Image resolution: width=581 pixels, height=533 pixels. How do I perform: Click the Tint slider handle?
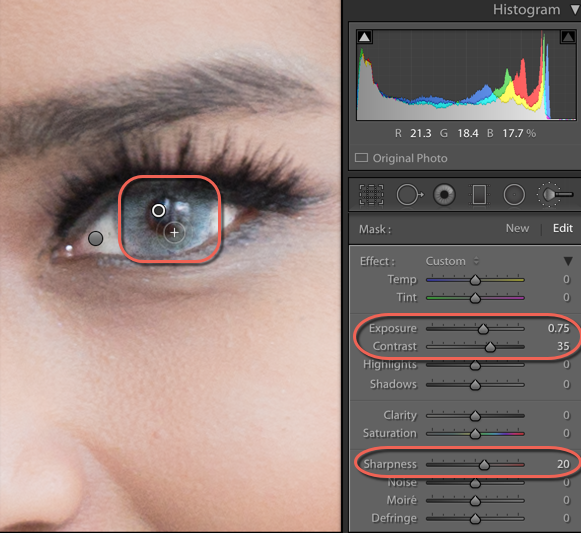tap(475, 298)
